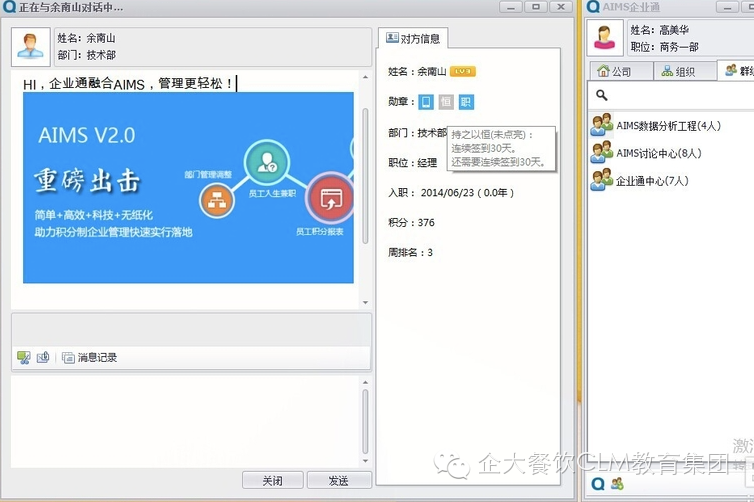
Task: Click the 发送 button
Action: (x=339, y=480)
